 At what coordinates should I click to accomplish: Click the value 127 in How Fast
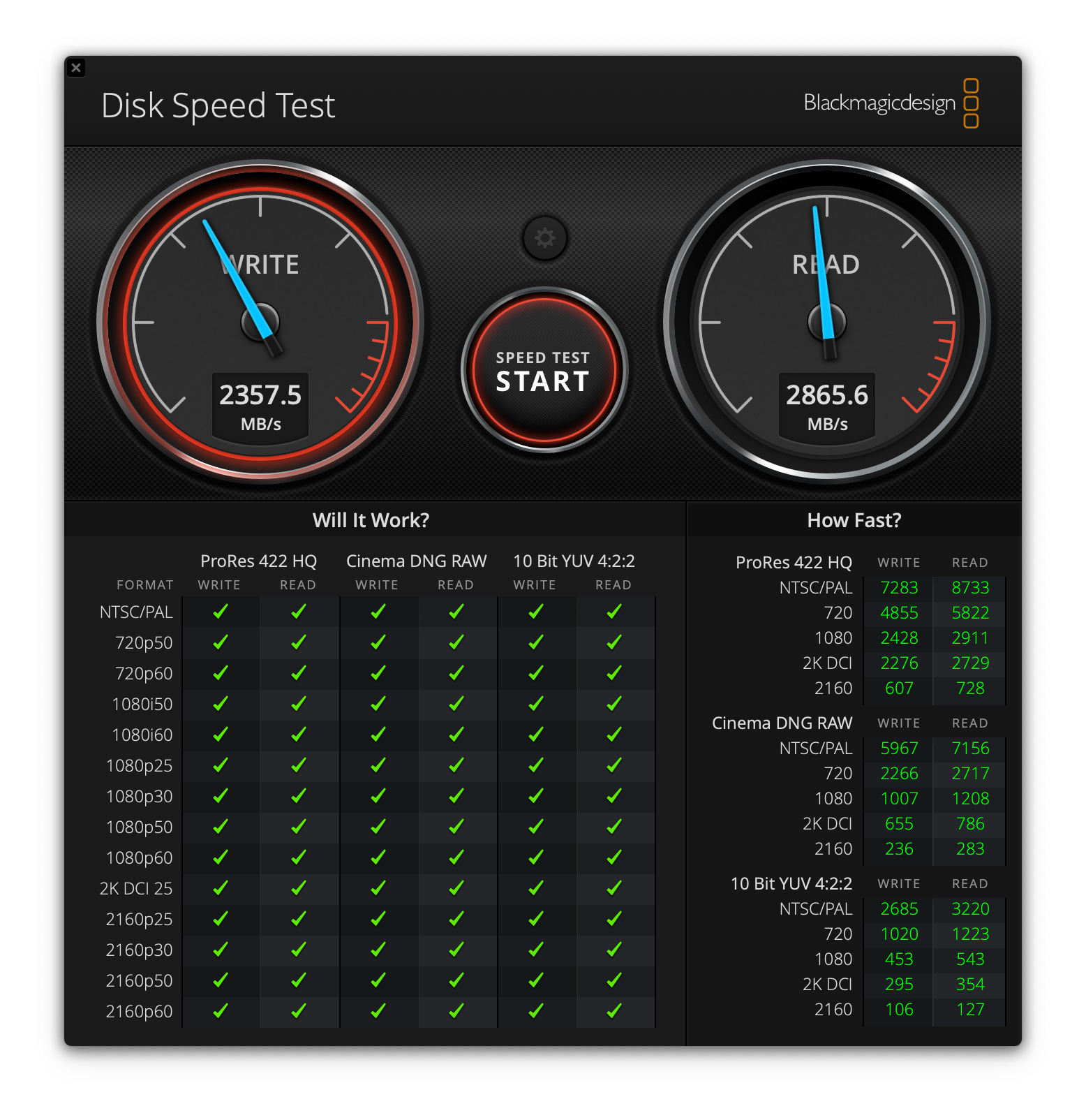point(970,1010)
